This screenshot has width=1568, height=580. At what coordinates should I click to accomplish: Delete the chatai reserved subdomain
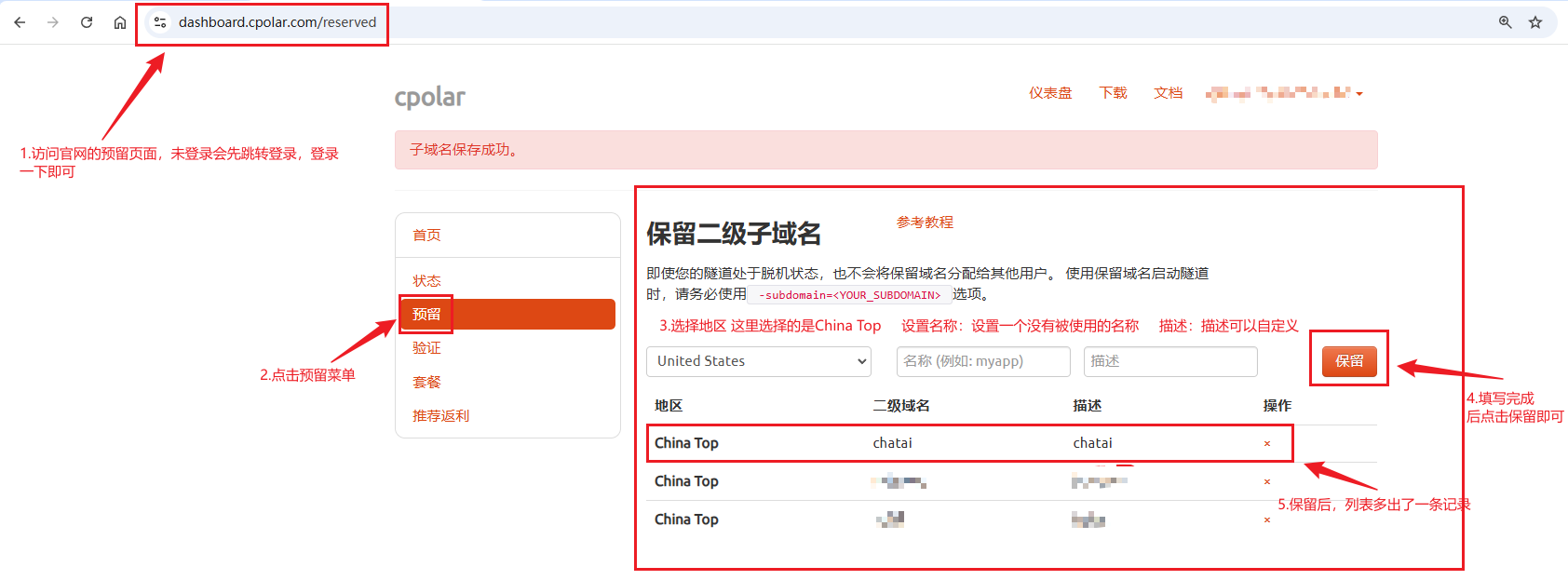point(1267,444)
